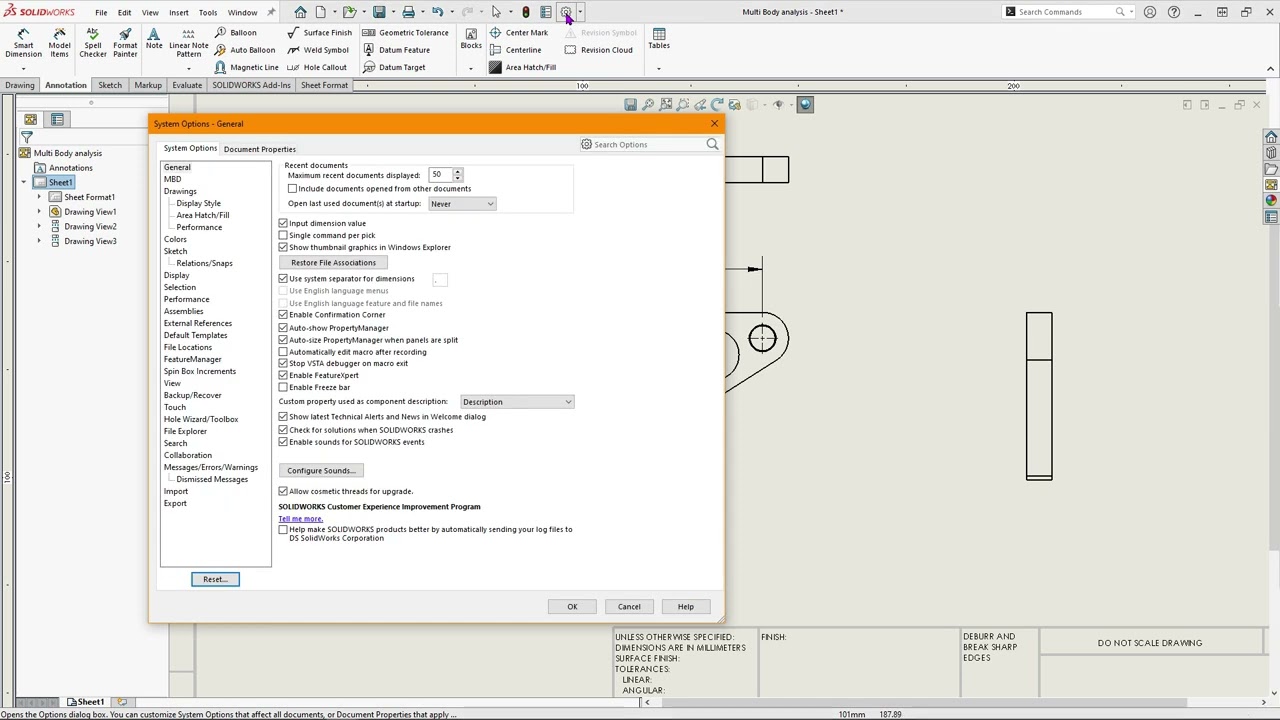Click the OK button in System Options

572,606
